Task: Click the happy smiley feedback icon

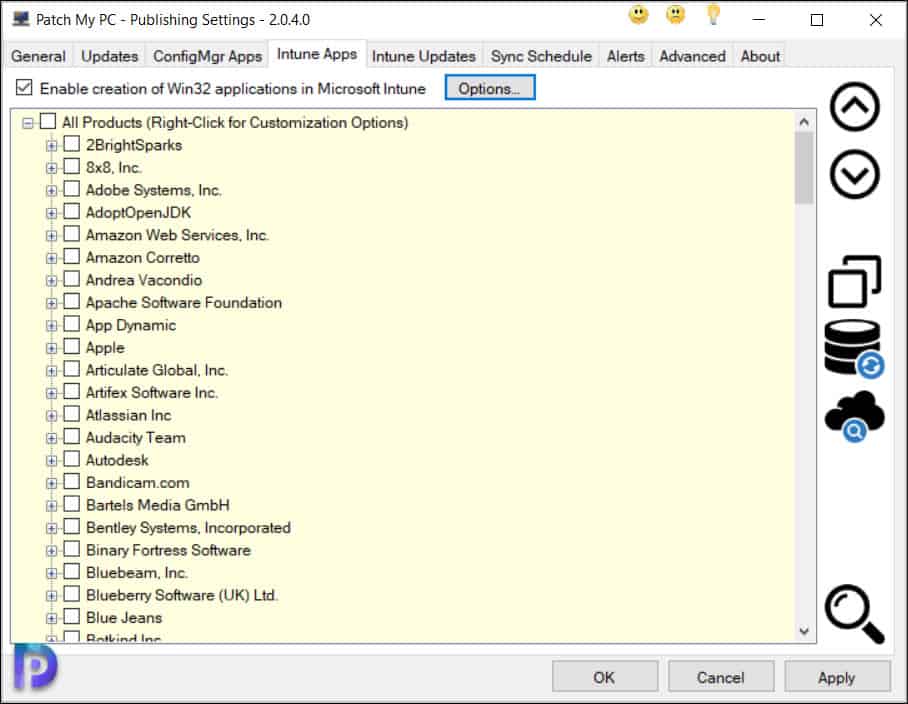Action: pyautogui.click(x=638, y=15)
